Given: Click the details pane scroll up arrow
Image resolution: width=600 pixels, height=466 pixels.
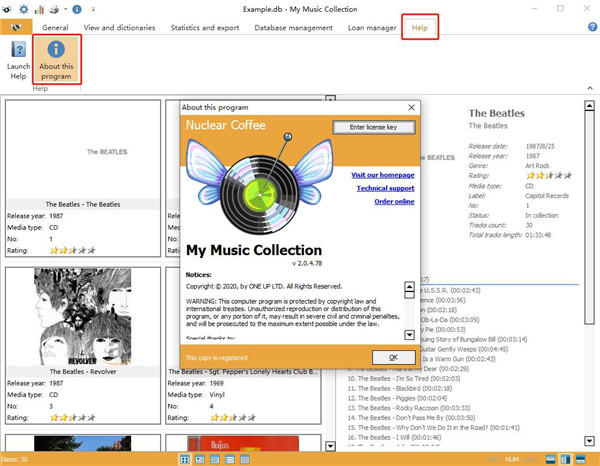Looking at the screenshot, I should point(589,105).
